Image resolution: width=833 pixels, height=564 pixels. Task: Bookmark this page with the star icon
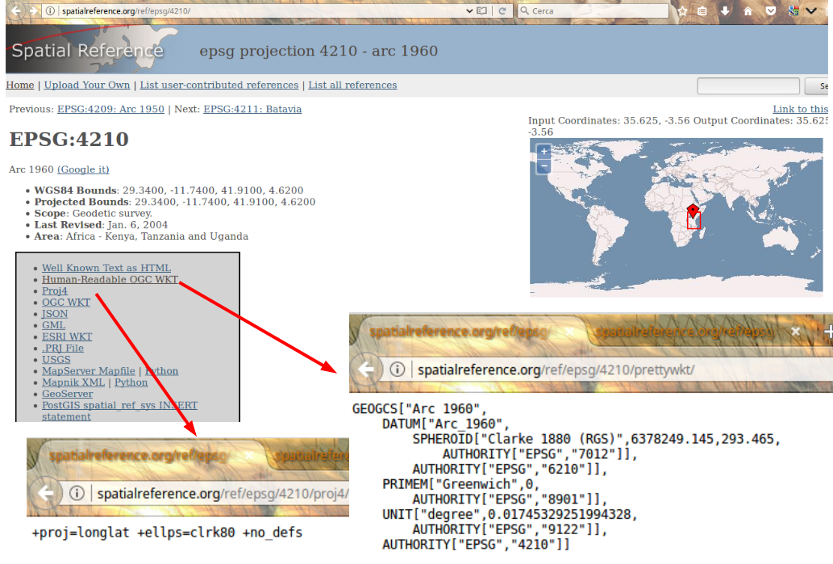pyautogui.click(x=683, y=11)
